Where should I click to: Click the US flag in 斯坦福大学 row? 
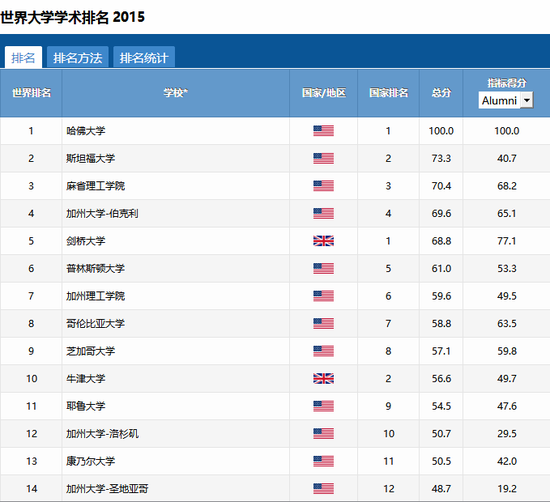(x=323, y=158)
